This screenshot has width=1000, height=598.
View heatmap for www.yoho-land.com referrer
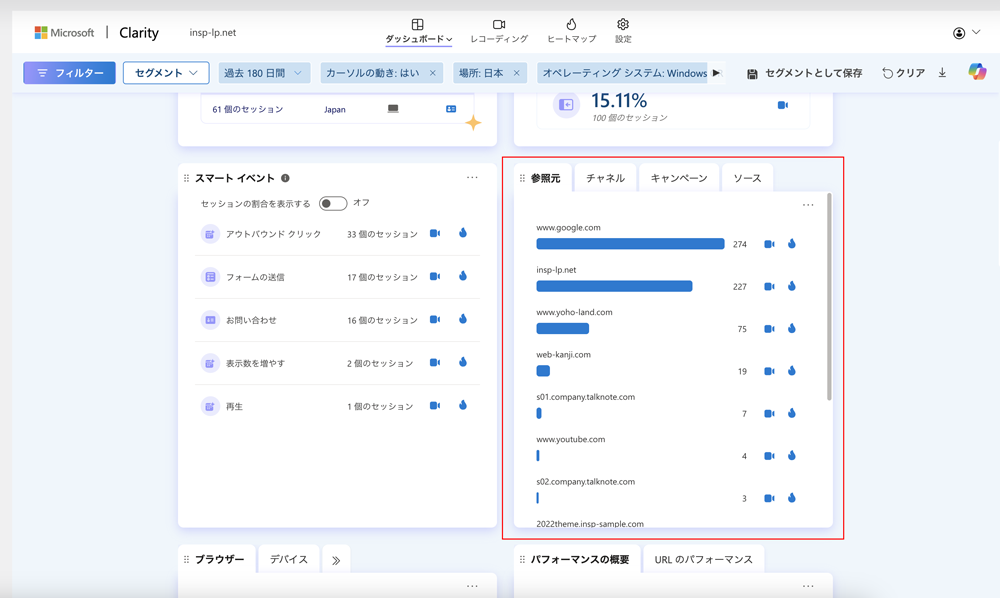coord(791,328)
